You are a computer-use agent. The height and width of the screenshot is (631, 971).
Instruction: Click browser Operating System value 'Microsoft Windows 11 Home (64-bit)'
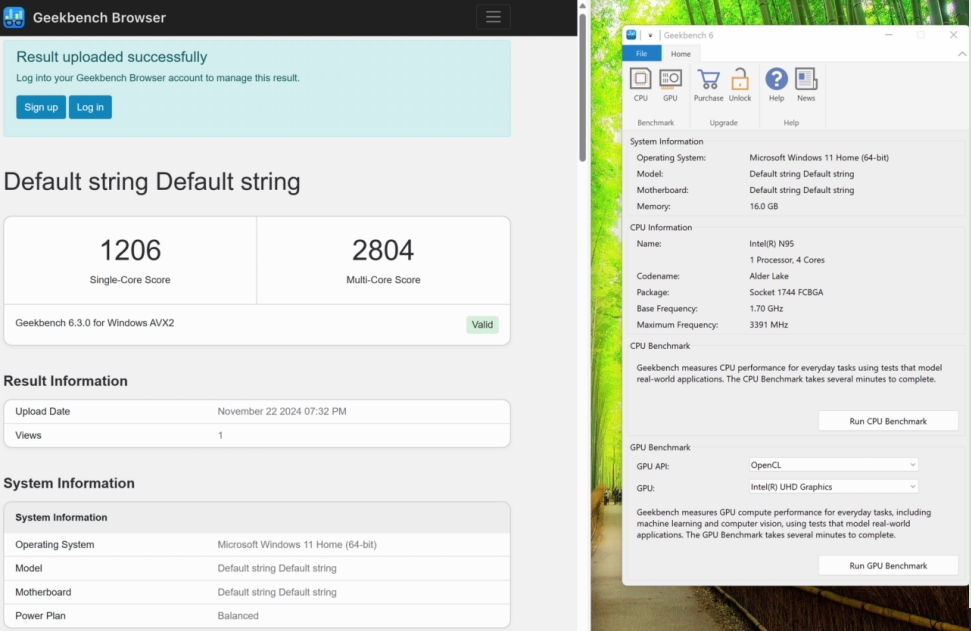click(x=297, y=544)
